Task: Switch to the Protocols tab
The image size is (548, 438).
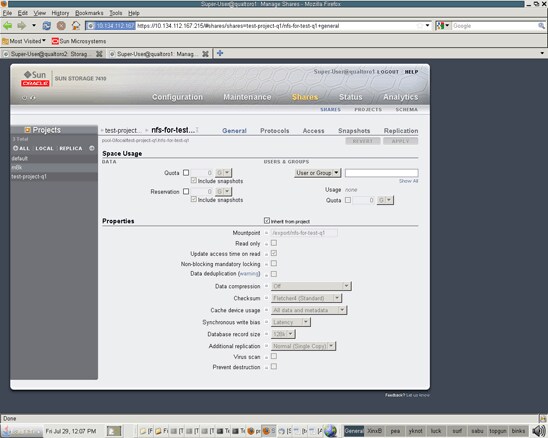Action: pos(275,131)
